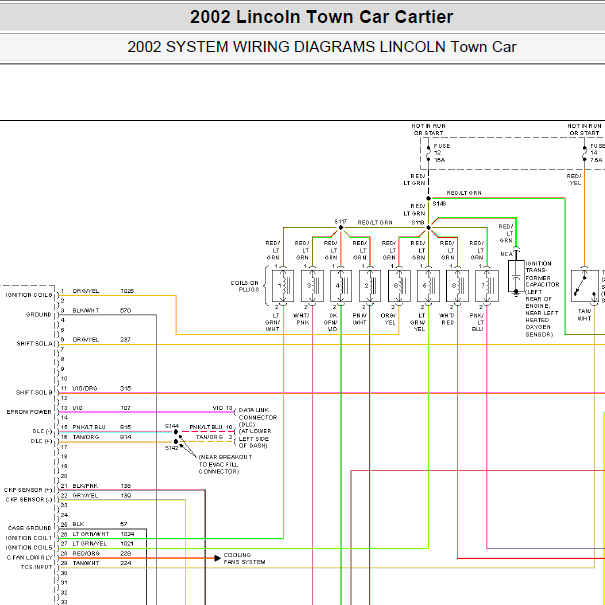
Task: Click 'RED/ORG' wire label at pin 28
Action: tap(86, 553)
